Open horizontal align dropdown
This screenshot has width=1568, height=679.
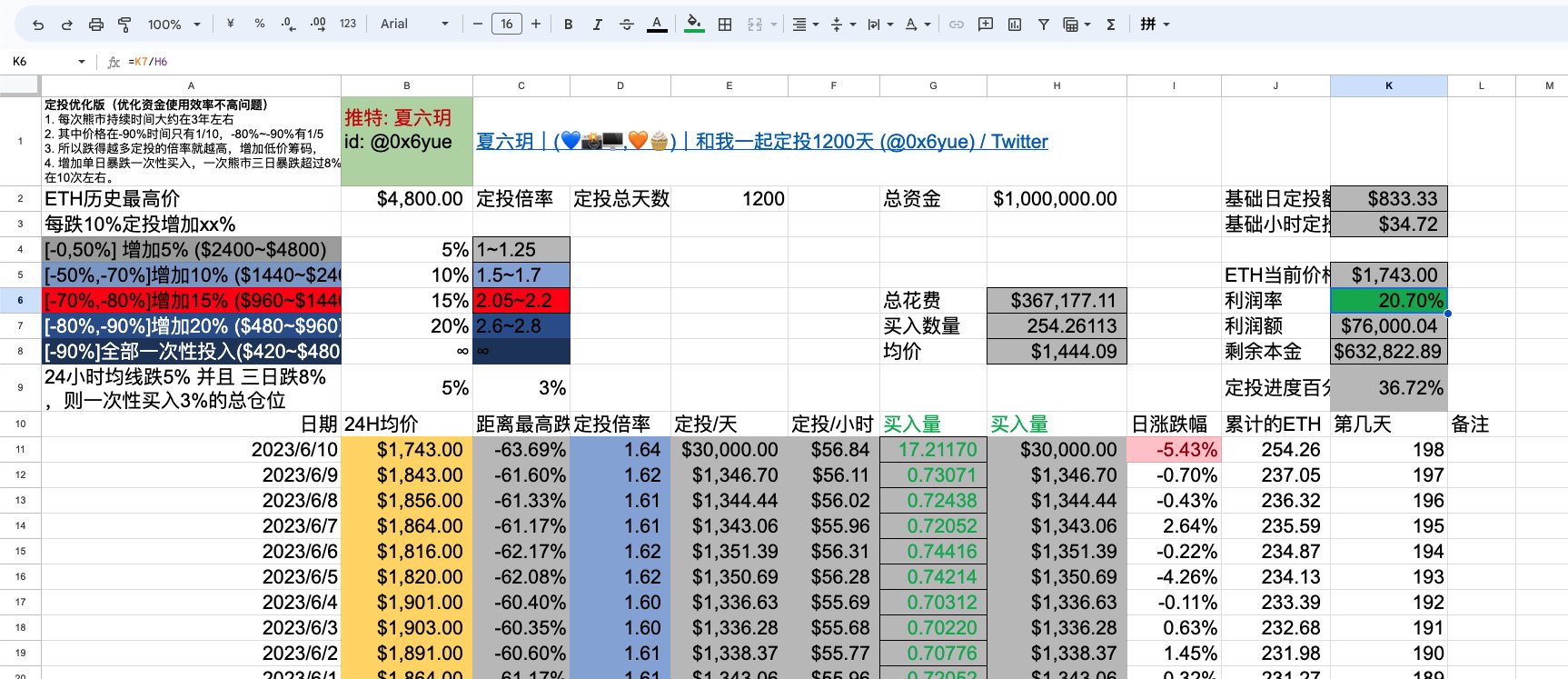pos(805,25)
